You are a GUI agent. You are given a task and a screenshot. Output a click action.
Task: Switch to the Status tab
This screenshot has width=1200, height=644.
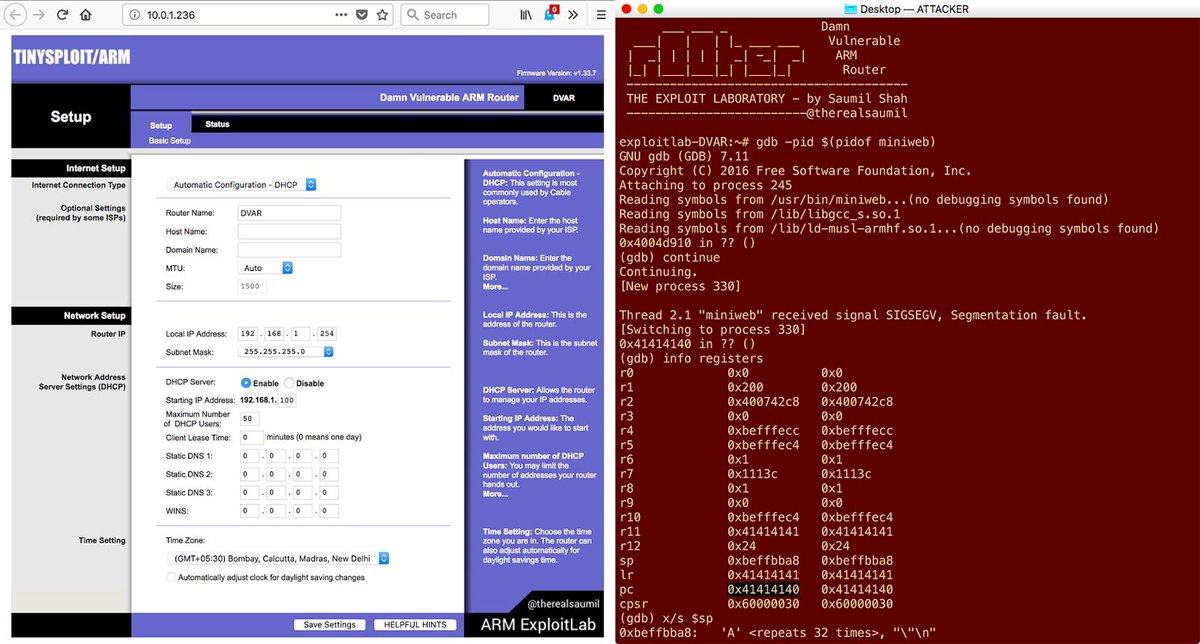point(217,124)
